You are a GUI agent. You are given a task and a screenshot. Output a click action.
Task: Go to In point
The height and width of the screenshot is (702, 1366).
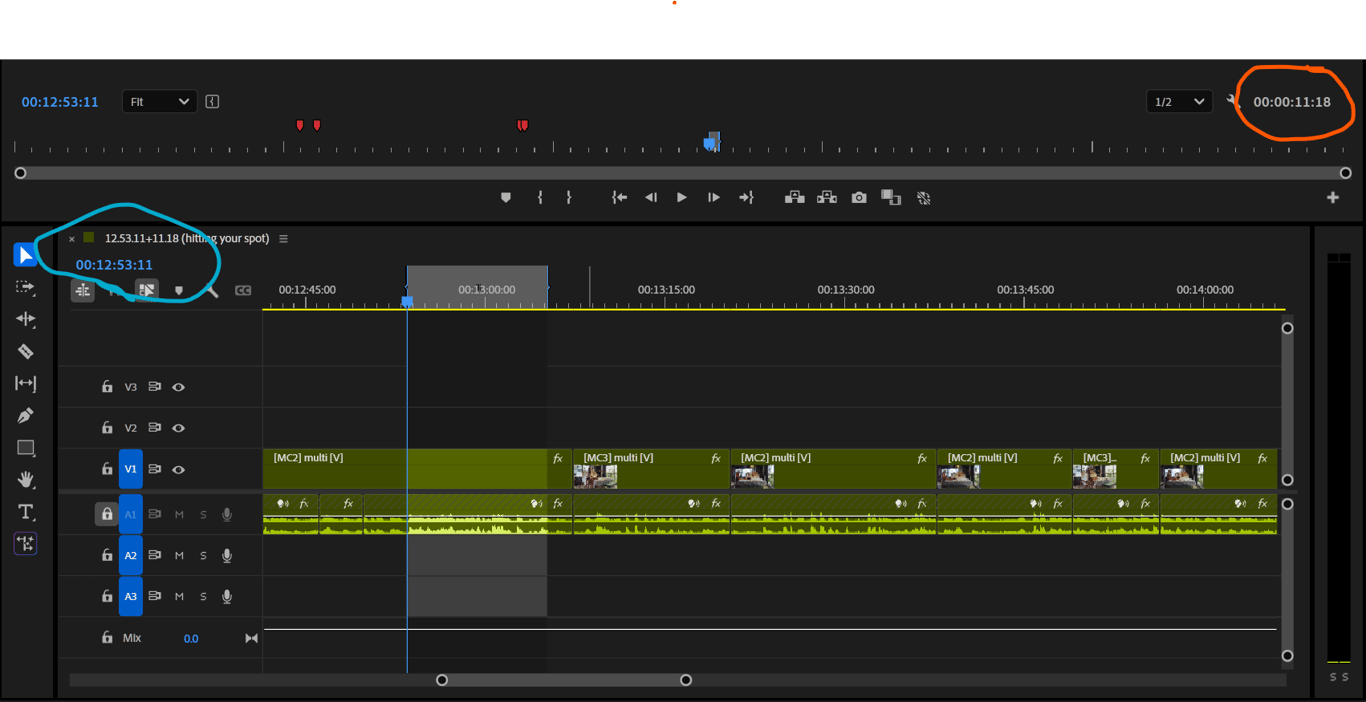(x=620, y=198)
